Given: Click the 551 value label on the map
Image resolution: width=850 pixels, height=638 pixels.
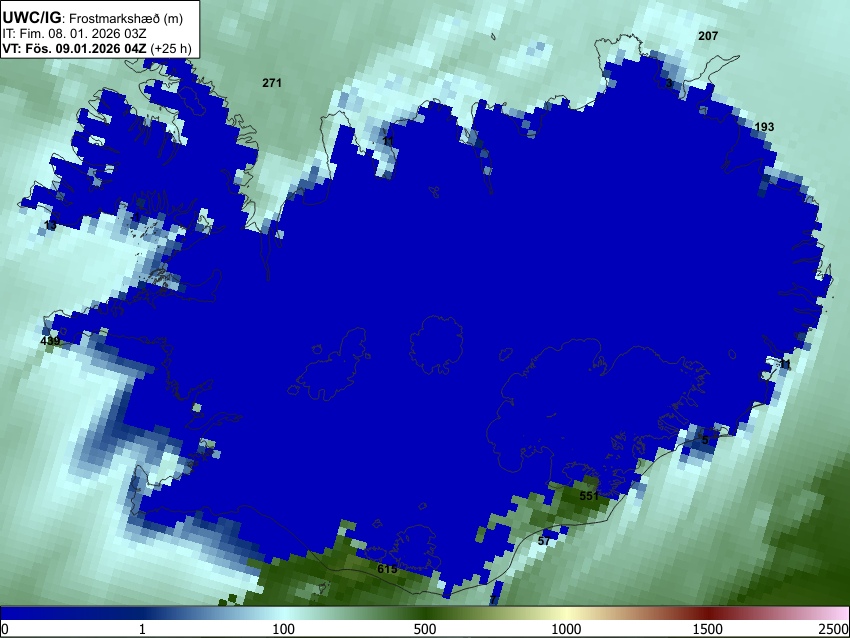Looking at the screenshot, I should point(589,496).
